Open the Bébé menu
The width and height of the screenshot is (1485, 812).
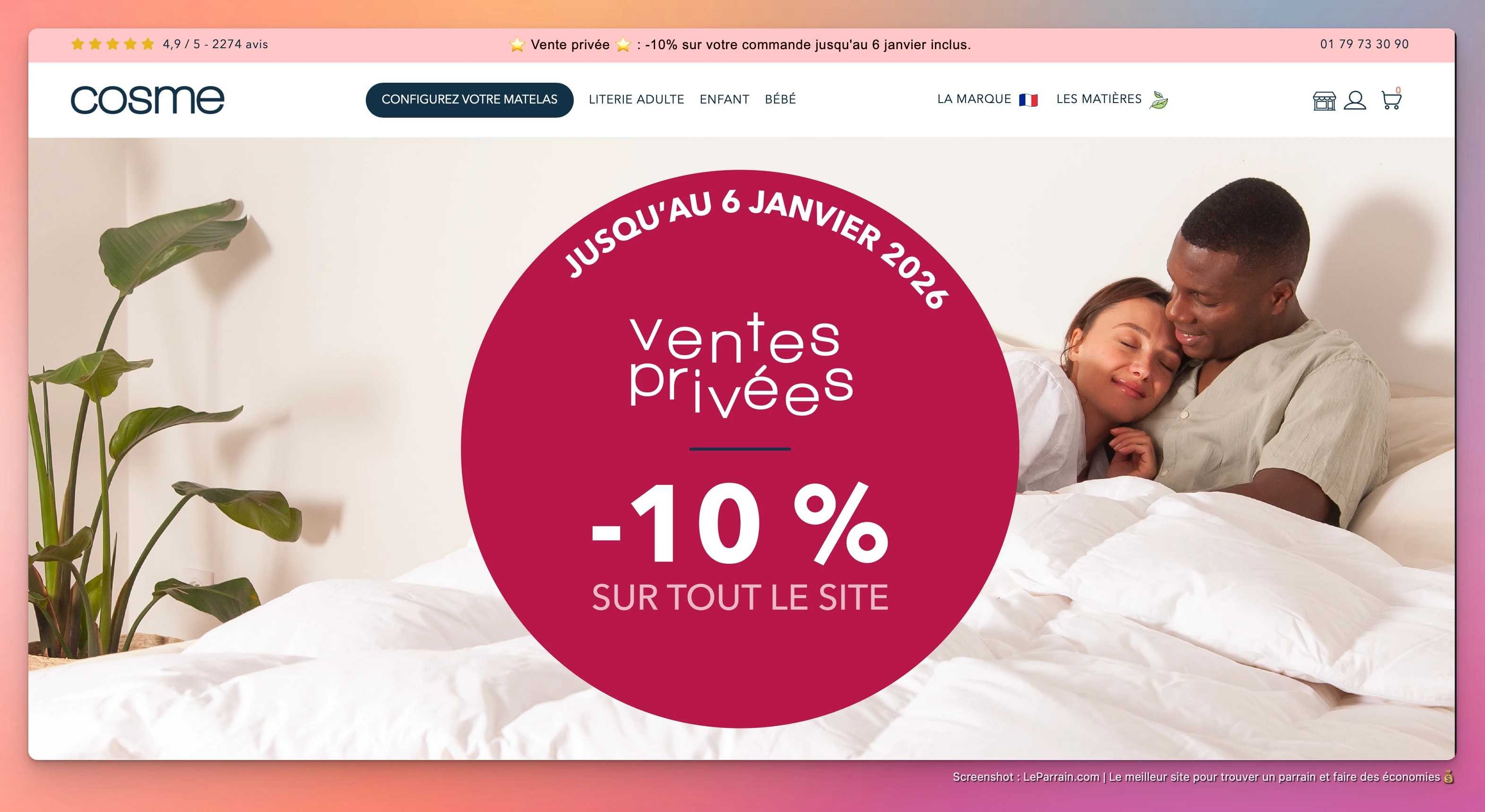point(780,99)
